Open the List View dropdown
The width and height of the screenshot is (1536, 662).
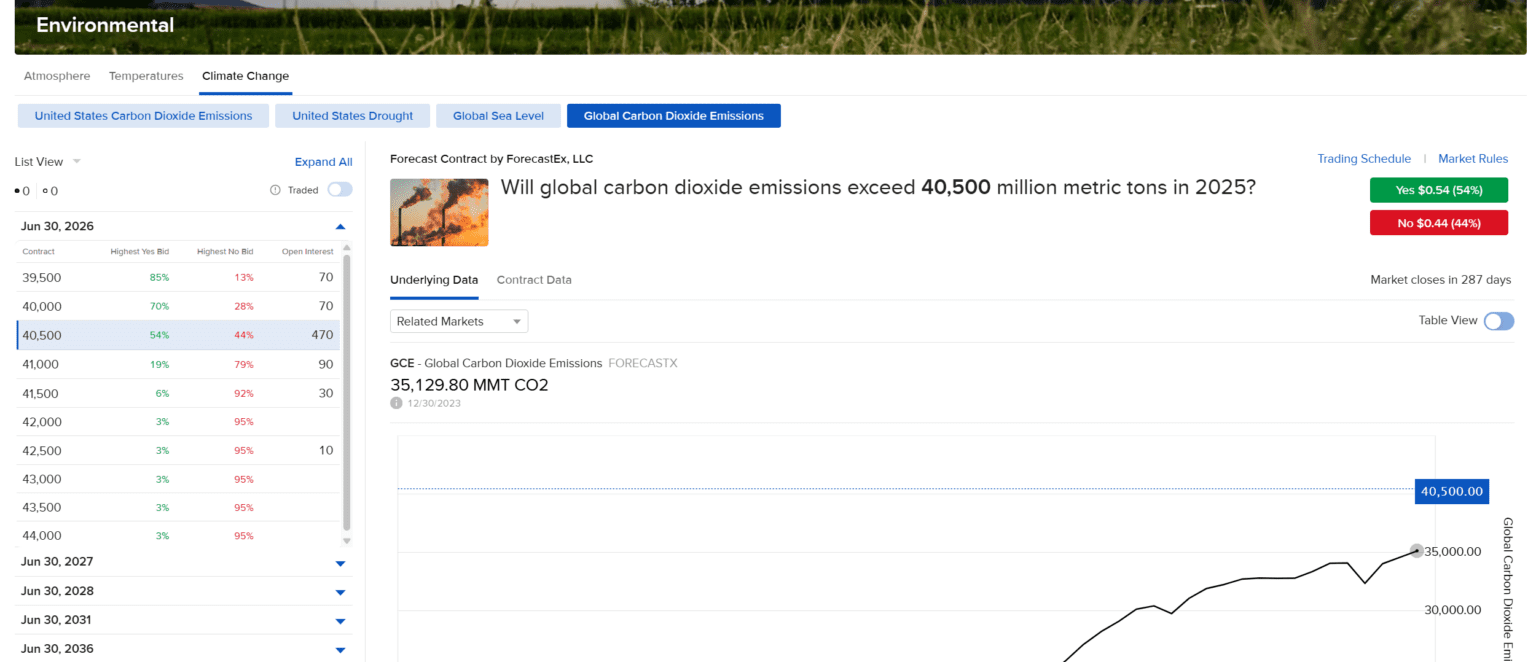tap(47, 162)
